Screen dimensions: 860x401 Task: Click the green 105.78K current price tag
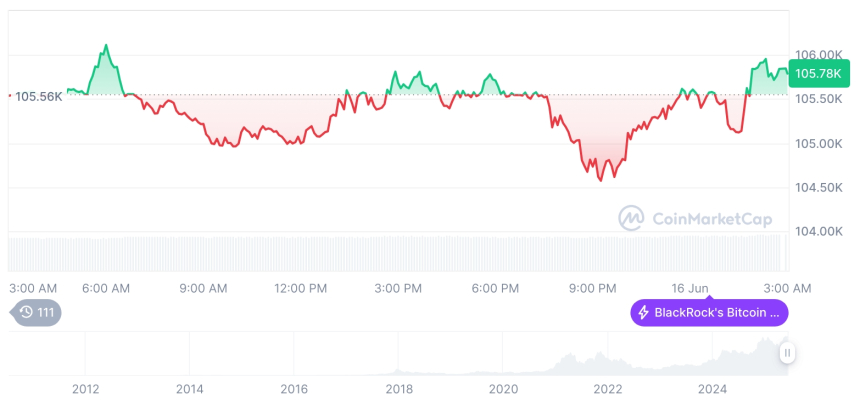pos(817,72)
